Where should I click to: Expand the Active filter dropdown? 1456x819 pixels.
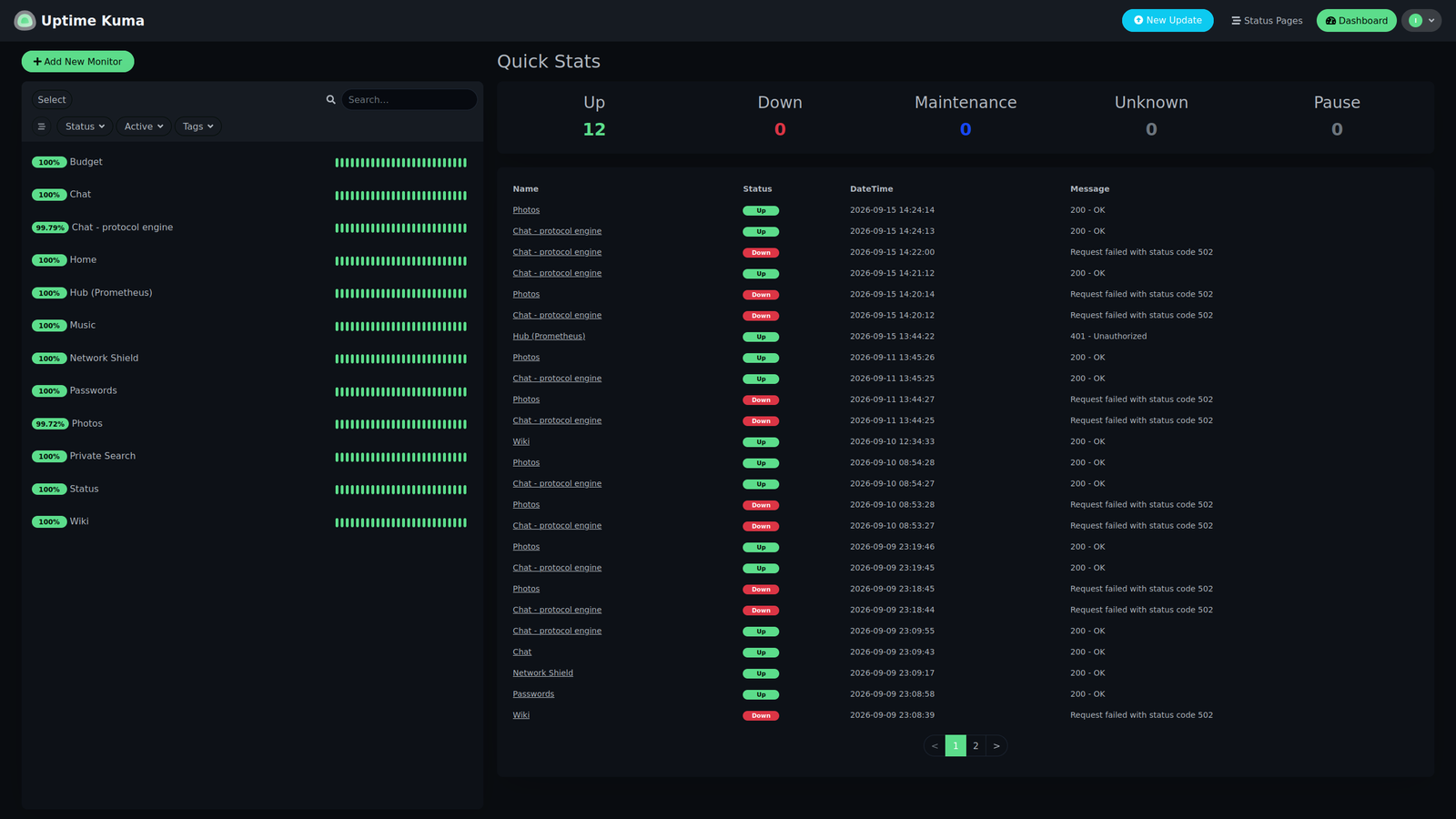coord(144,126)
